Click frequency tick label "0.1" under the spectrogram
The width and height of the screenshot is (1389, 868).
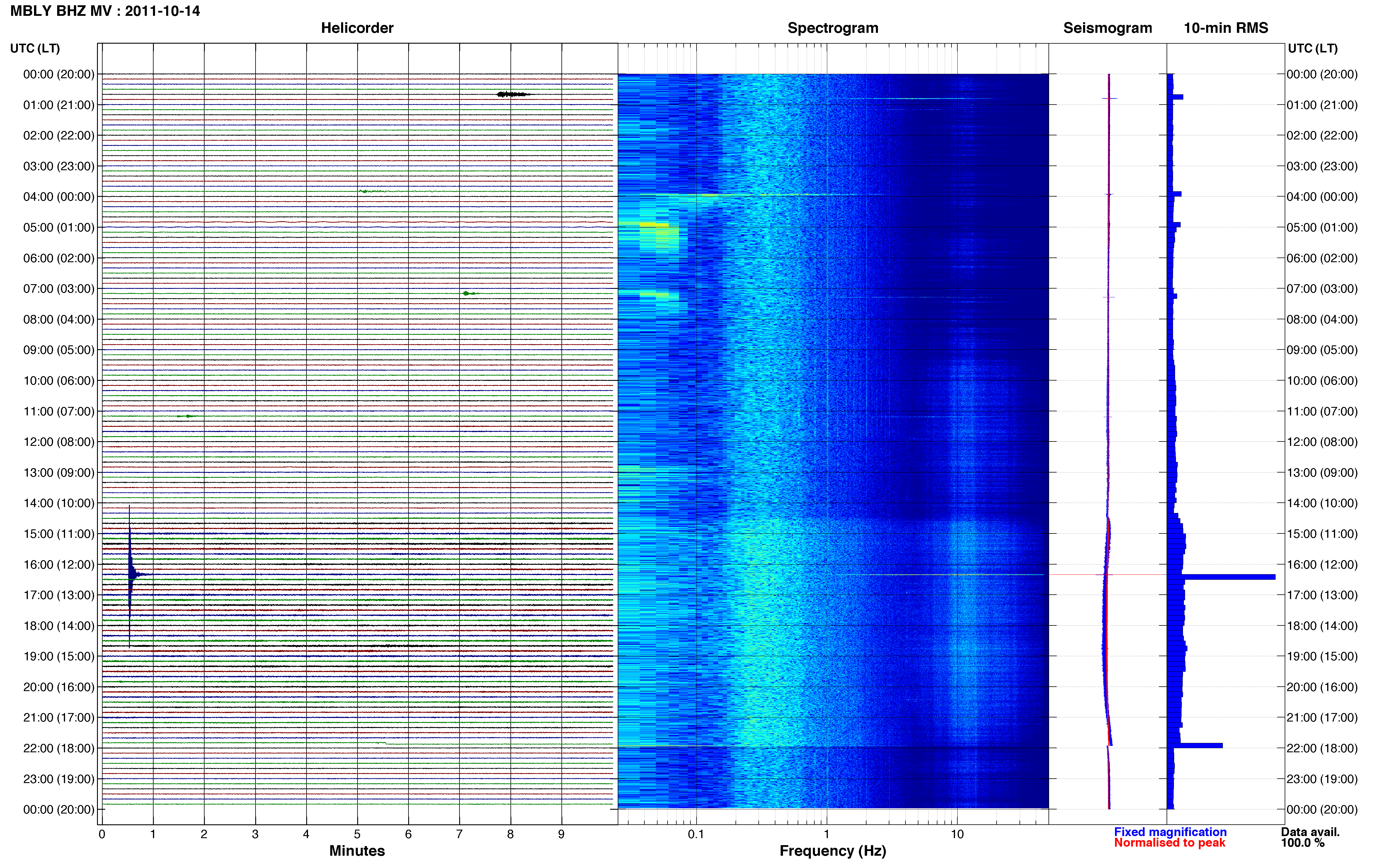click(x=696, y=834)
